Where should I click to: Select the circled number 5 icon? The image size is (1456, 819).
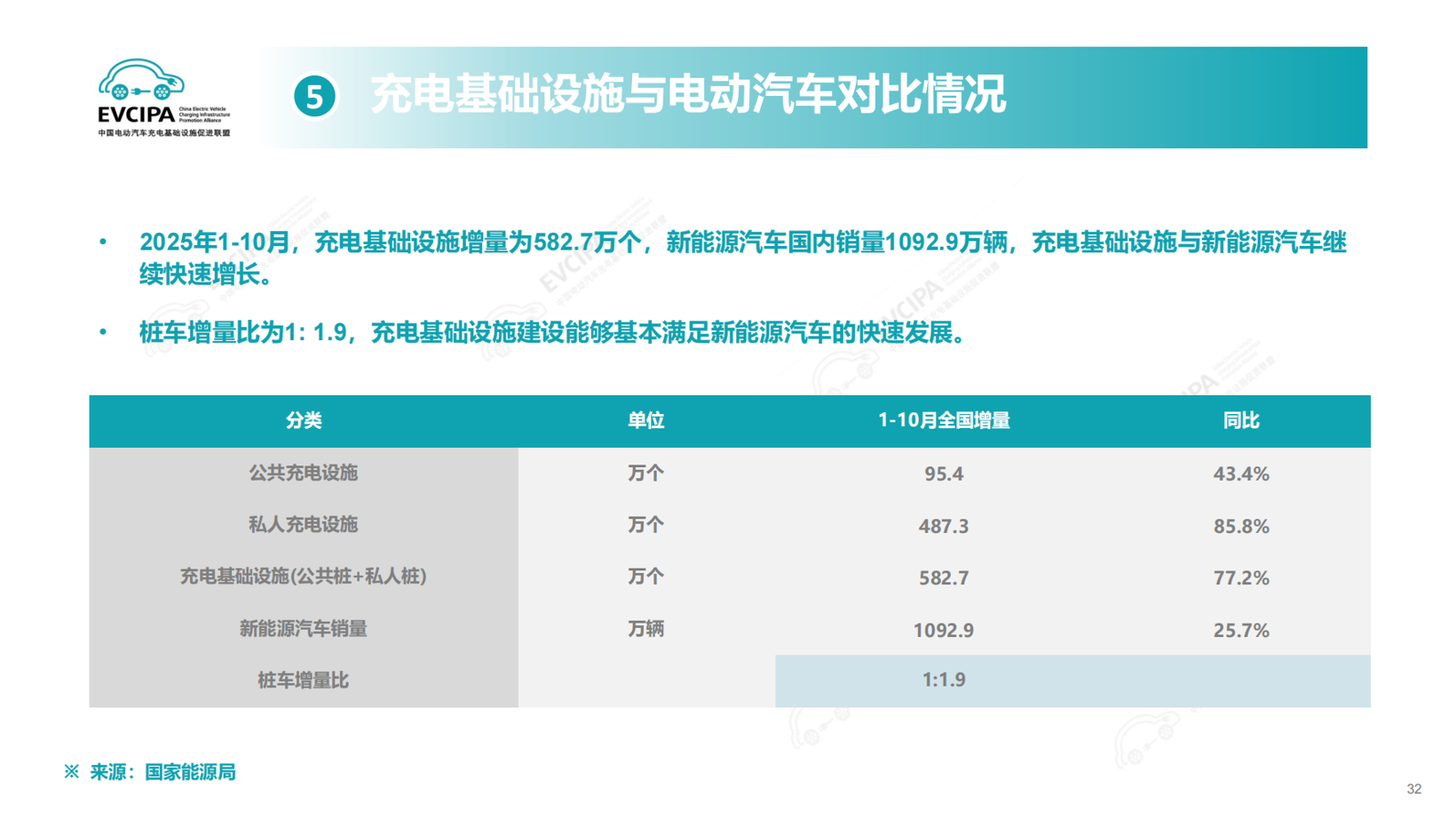(x=315, y=97)
